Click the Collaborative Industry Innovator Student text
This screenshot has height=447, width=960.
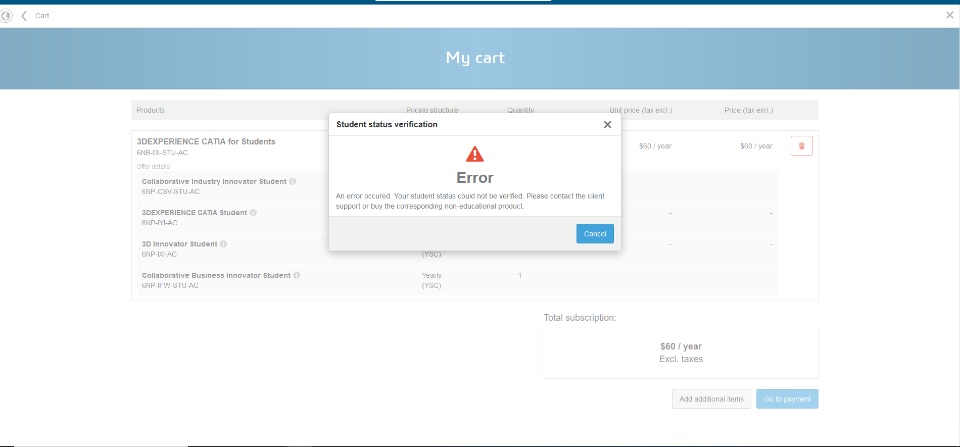[214, 181]
